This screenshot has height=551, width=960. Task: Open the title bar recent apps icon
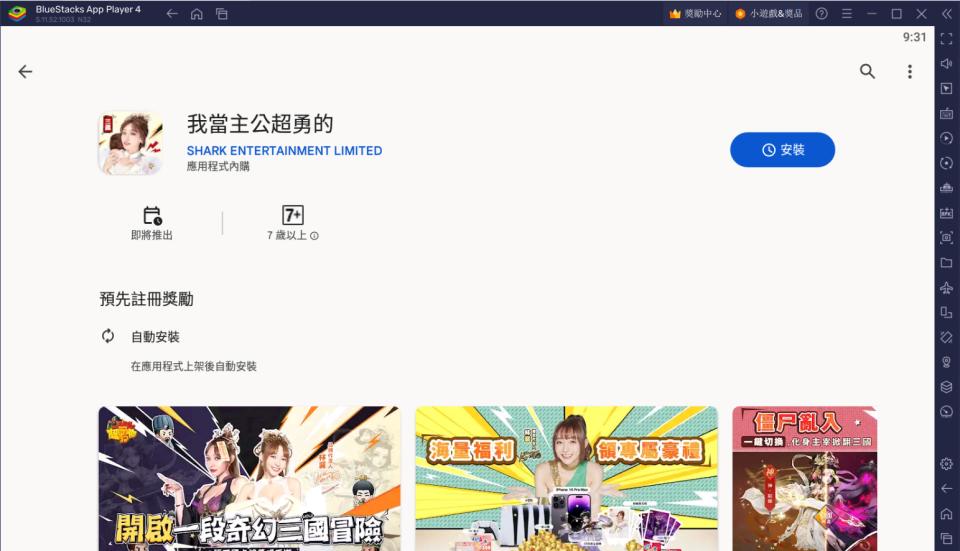click(222, 13)
